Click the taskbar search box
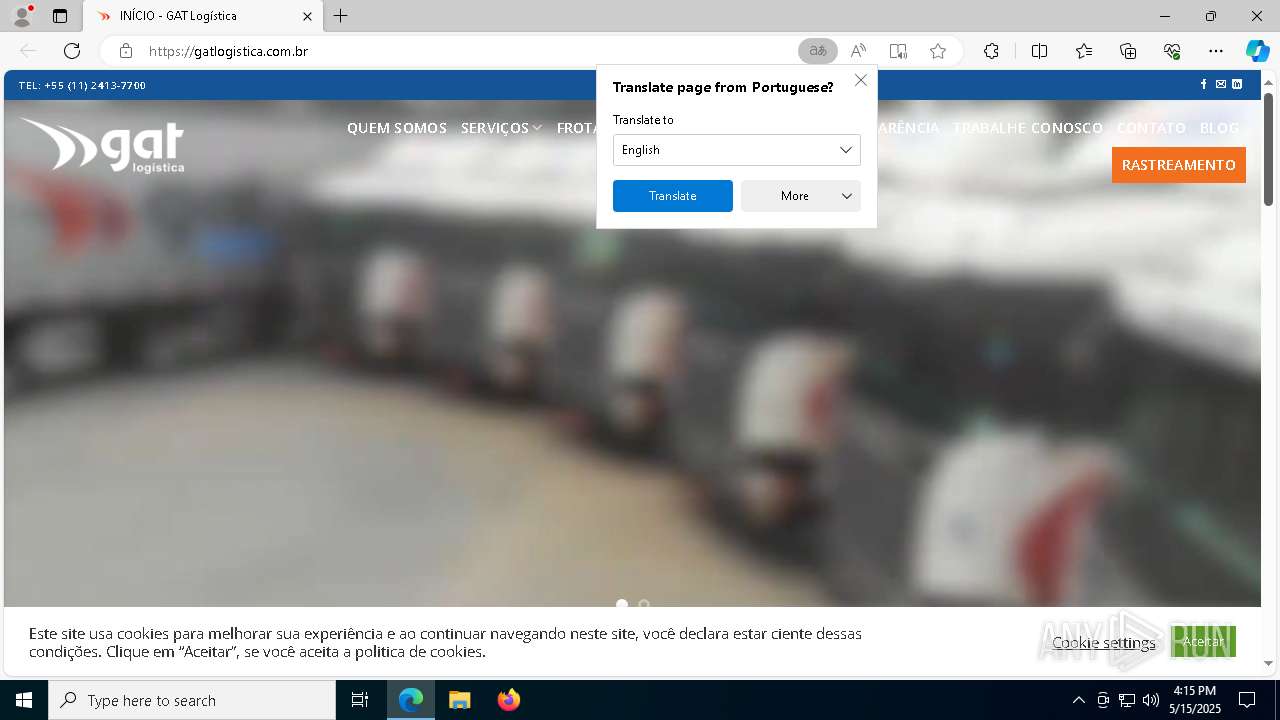 pos(192,700)
